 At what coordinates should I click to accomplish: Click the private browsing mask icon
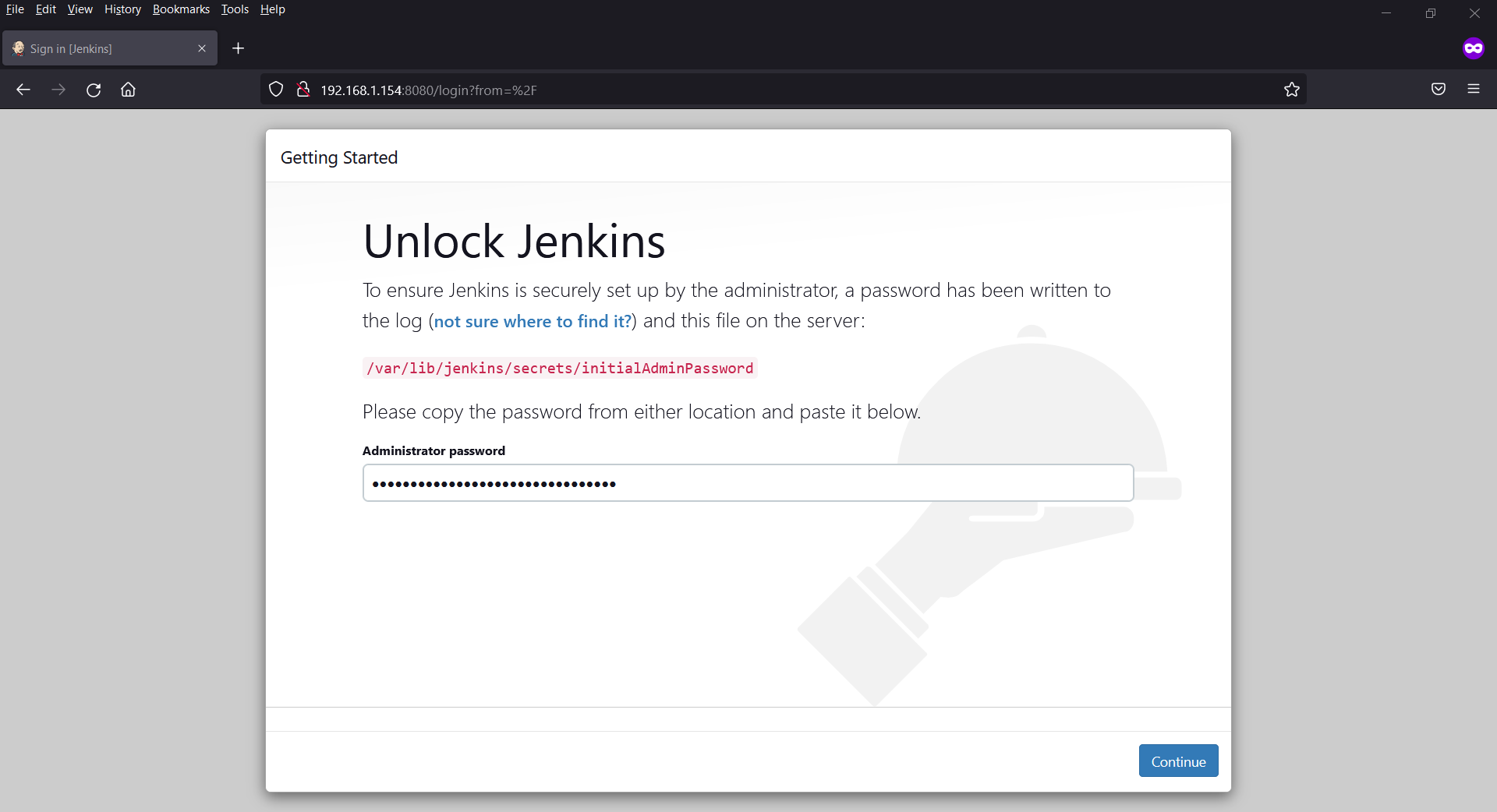point(1473,48)
